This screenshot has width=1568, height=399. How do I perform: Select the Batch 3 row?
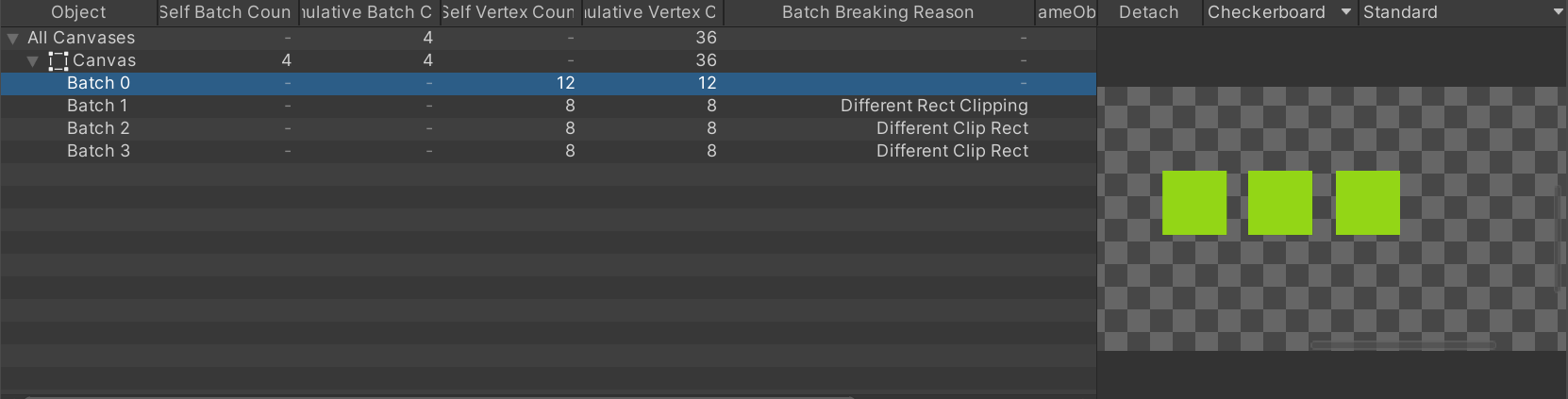(x=548, y=151)
